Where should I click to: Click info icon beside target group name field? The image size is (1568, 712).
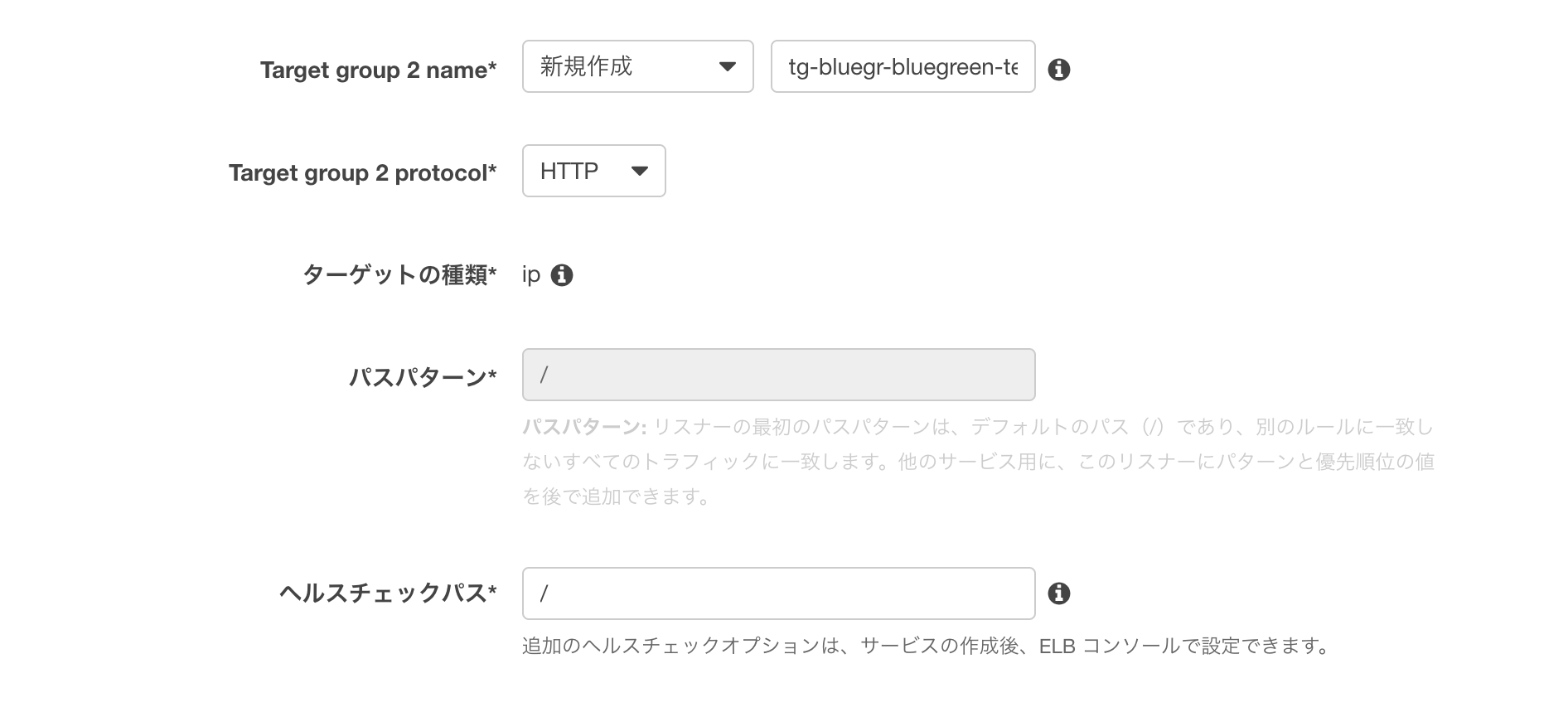click(1058, 70)
